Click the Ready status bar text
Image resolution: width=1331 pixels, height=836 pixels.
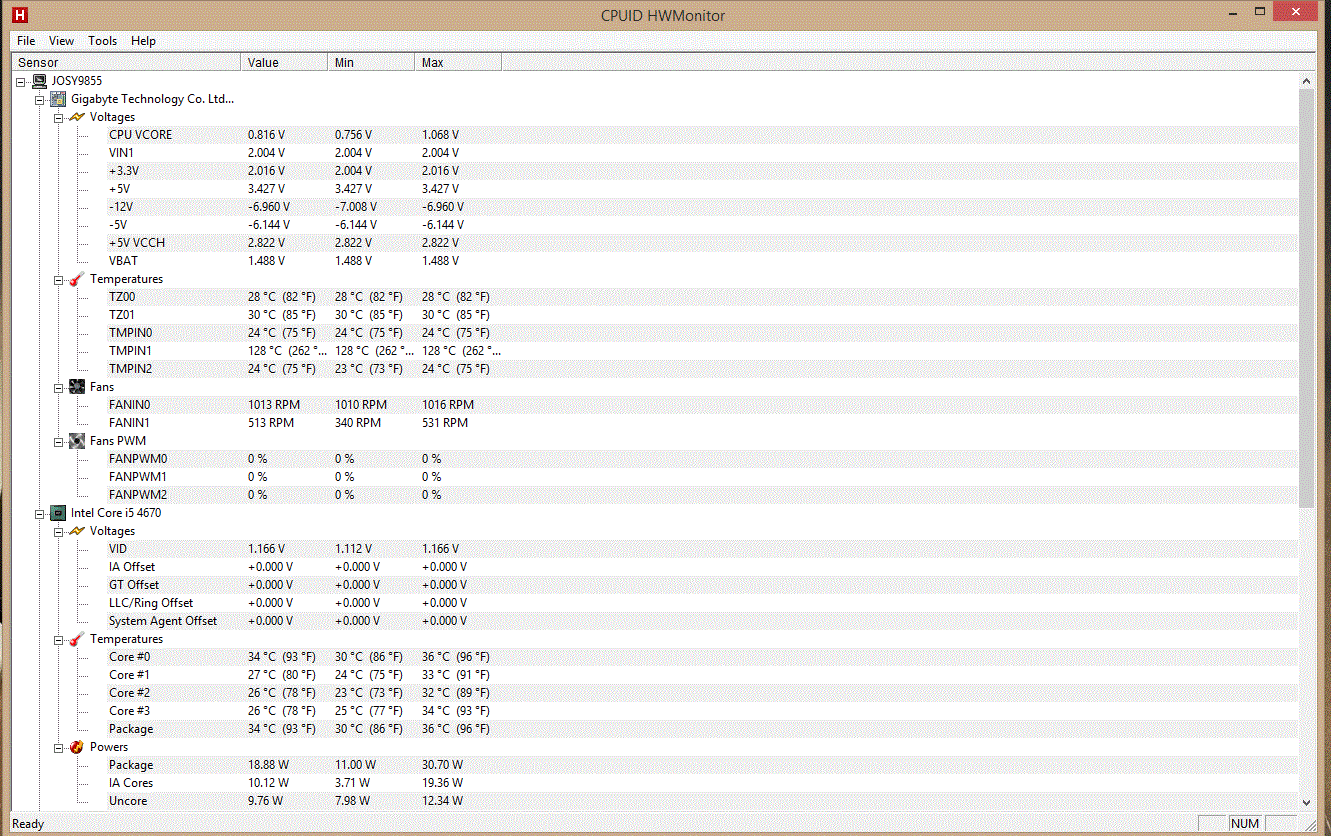(x=28, y=824)
